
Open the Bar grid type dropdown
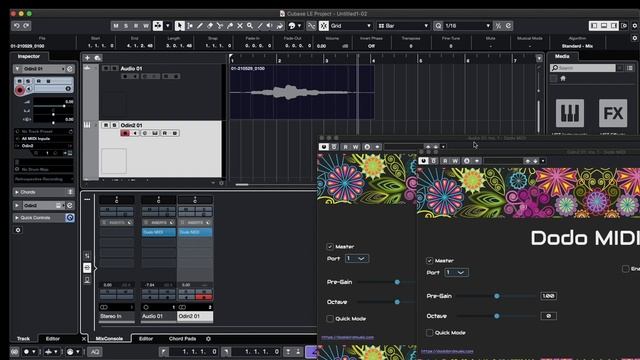point(403,26)
